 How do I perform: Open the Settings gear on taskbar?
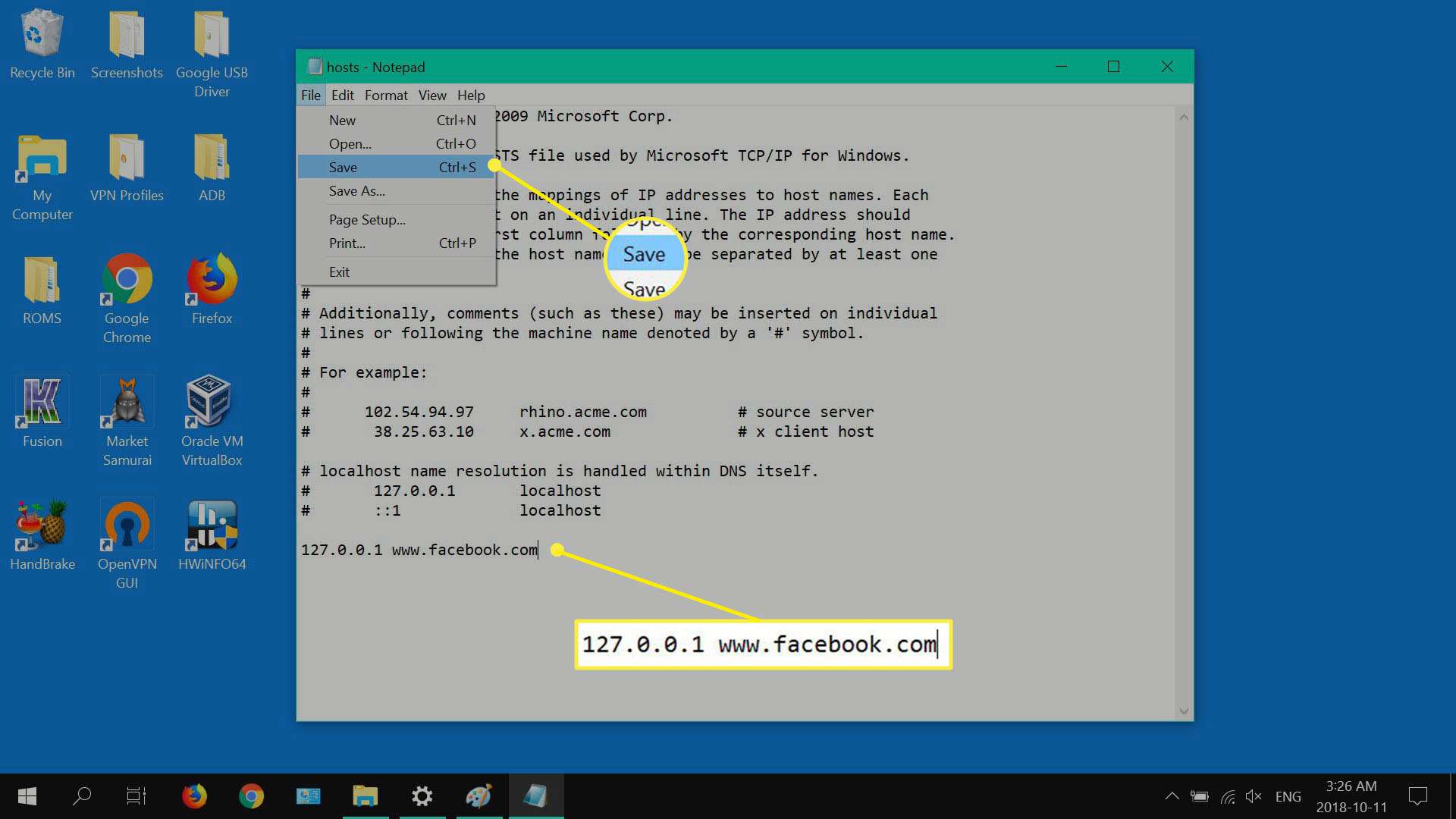422,796
